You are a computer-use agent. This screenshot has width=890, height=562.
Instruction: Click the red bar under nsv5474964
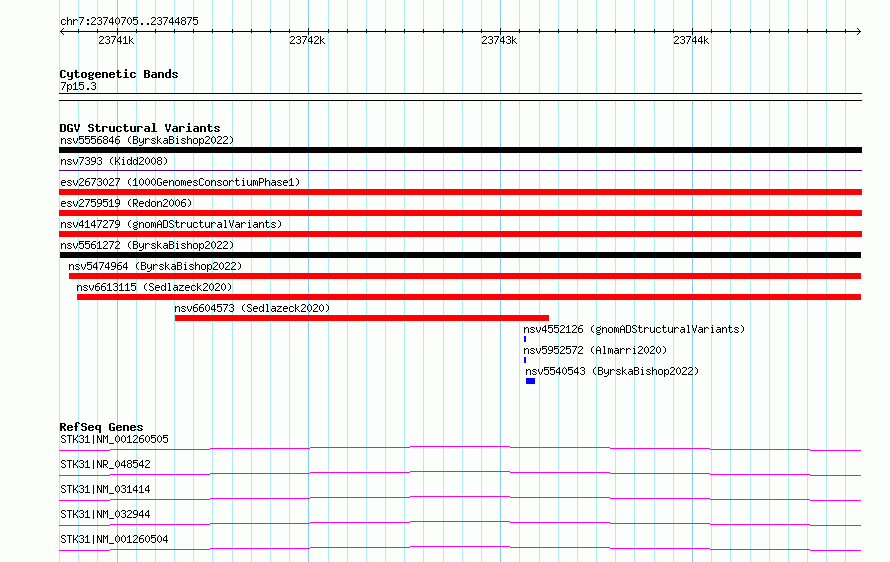(x=465, y=276)
